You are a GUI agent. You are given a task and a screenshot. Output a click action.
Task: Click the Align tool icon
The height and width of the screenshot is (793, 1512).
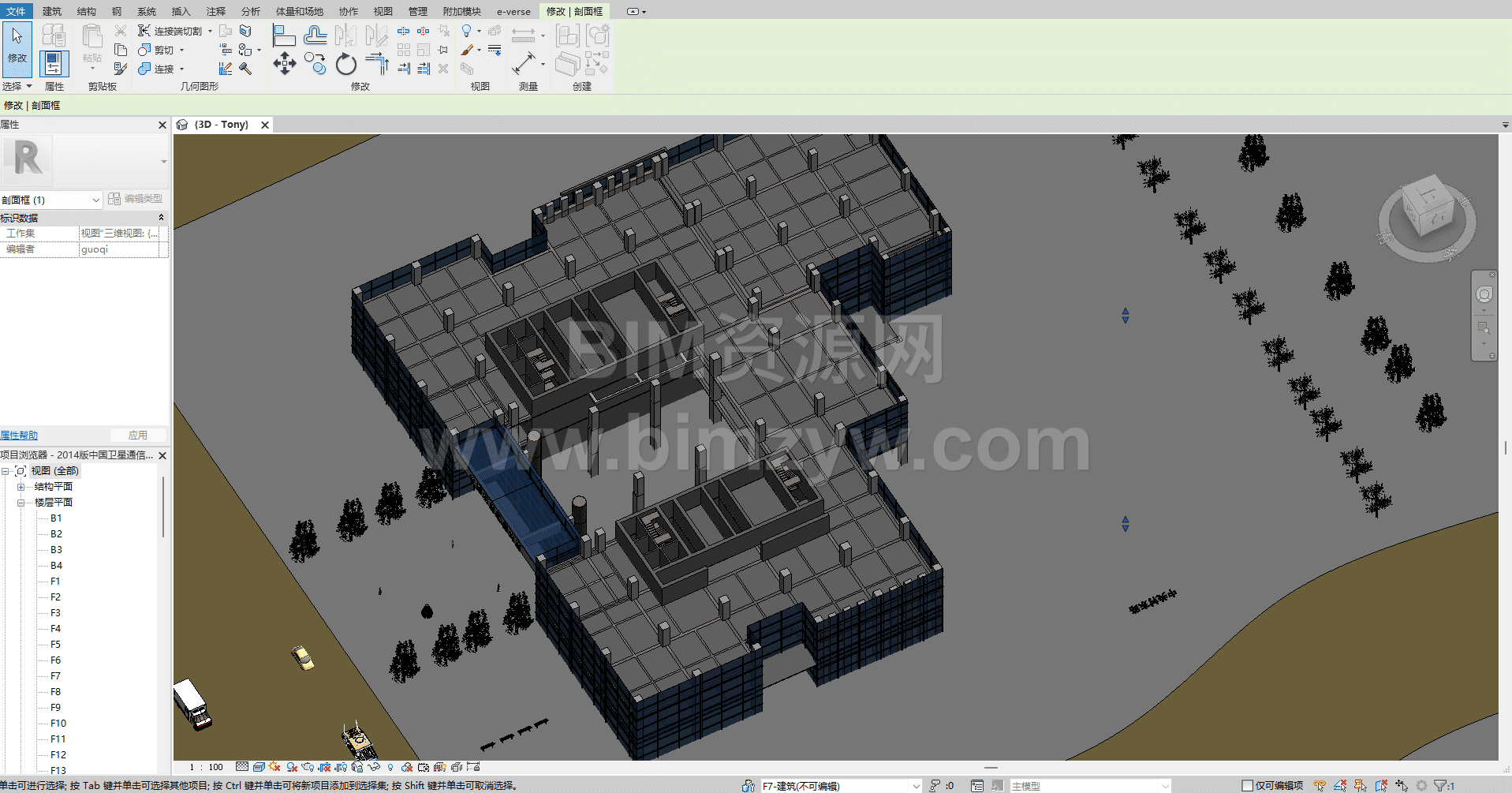point(284,36)
